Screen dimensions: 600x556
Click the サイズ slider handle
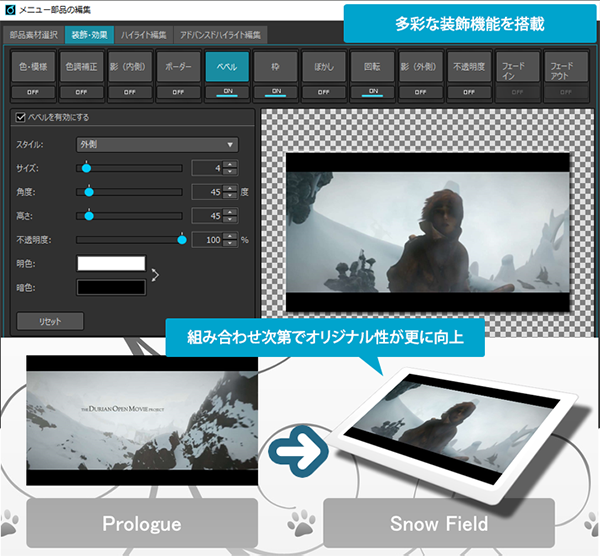(86, 168)
